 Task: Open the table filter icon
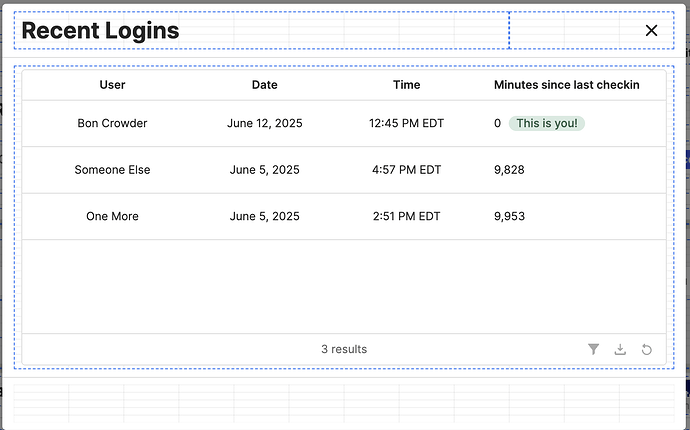coord(594,349)
